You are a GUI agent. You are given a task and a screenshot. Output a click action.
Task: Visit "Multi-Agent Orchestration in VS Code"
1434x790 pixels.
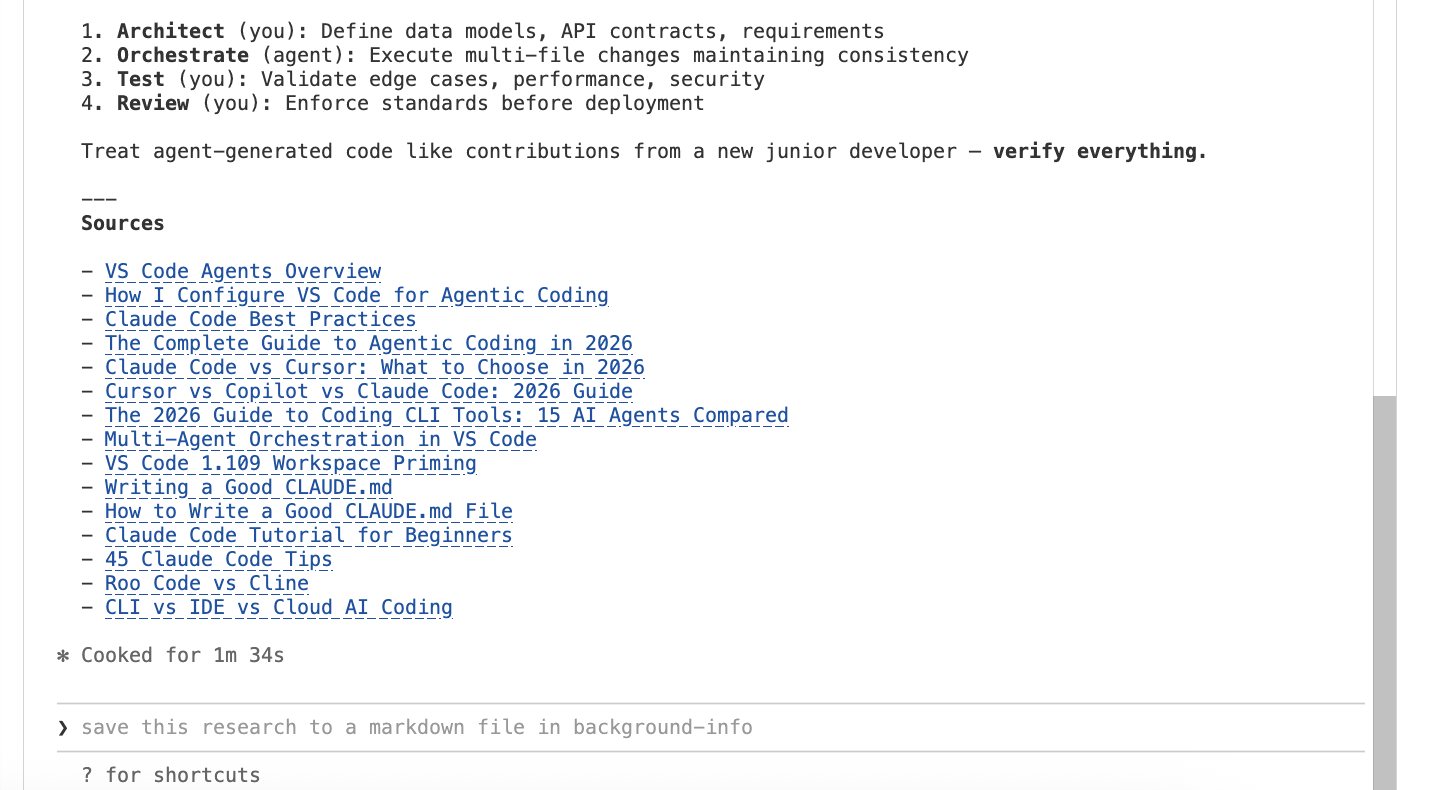click(x=320, y=439)
